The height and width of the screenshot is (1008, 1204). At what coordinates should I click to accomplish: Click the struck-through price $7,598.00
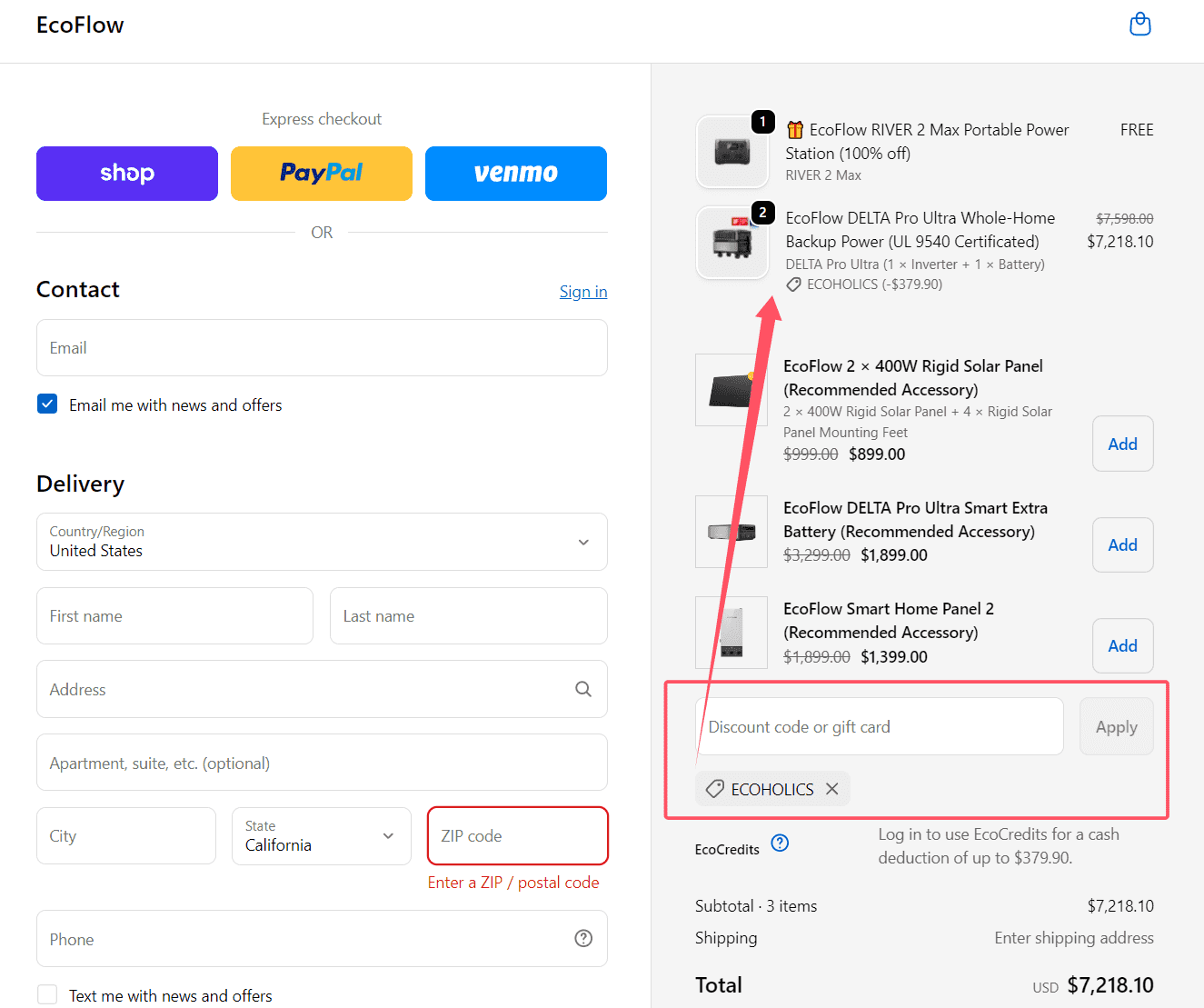click(1125, 219)
